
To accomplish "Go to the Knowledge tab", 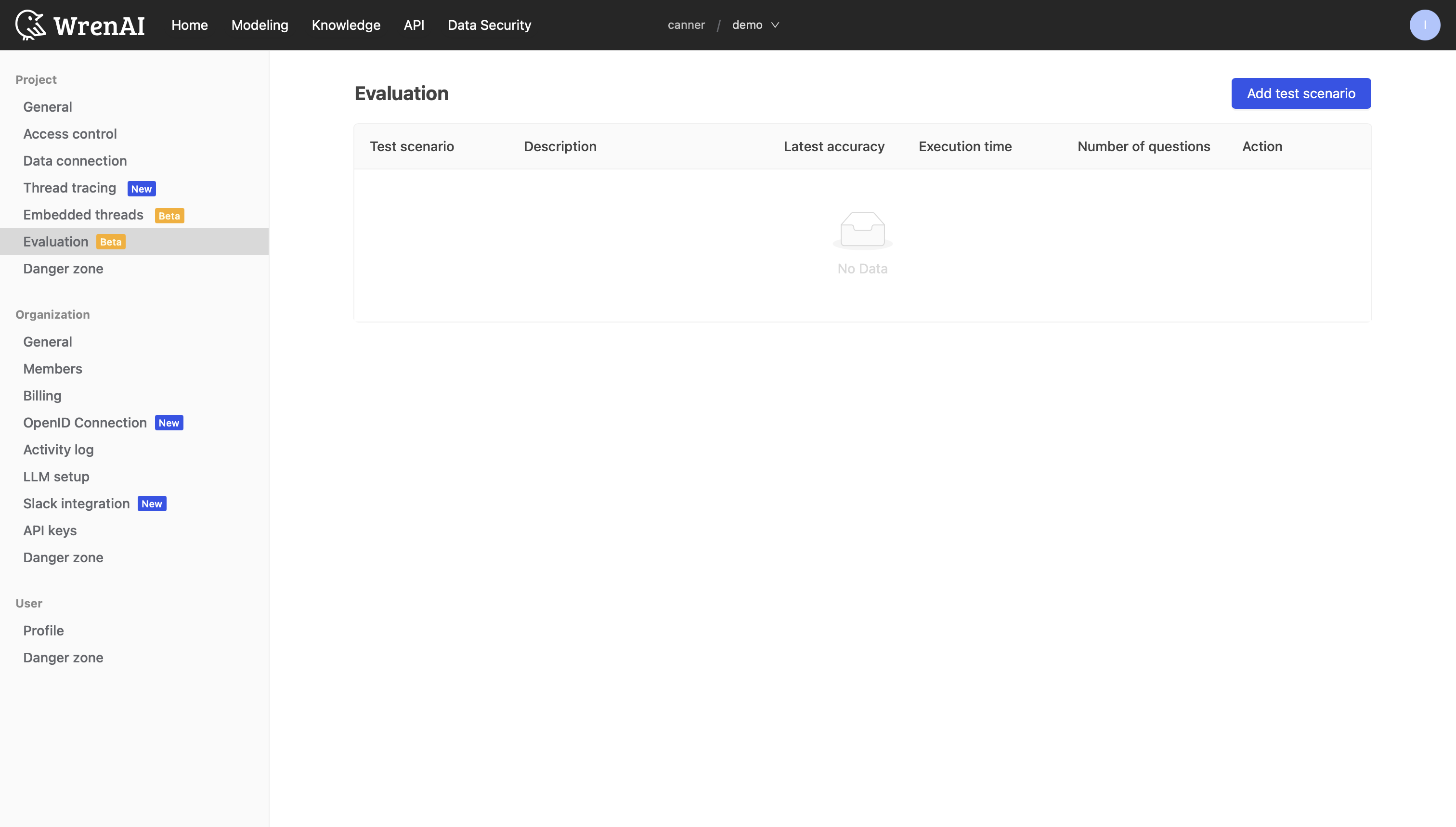I will (345, 25).
